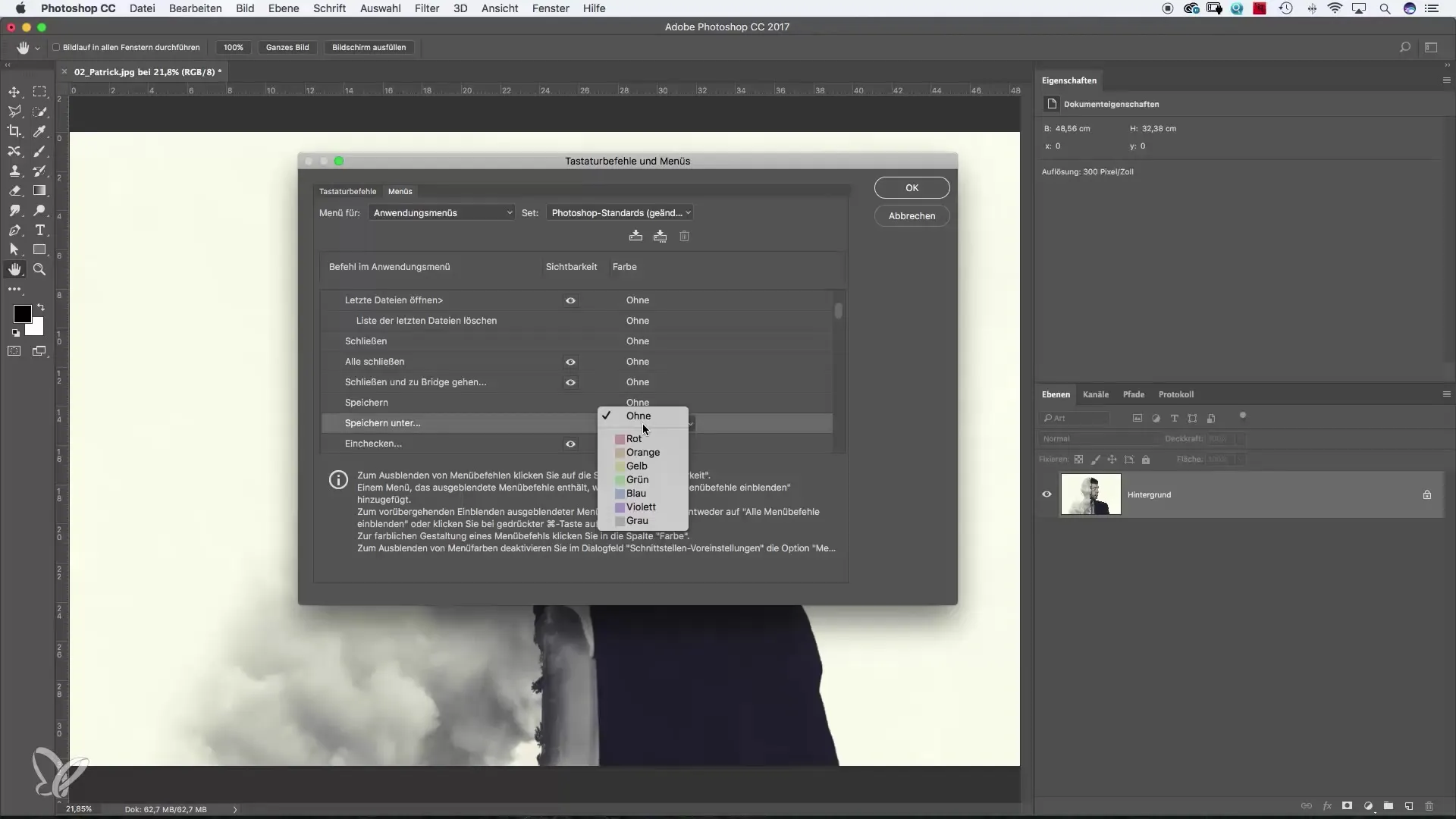Click the Wi-Fi status icon
1456x819 pixels.
coord(1335,8)
